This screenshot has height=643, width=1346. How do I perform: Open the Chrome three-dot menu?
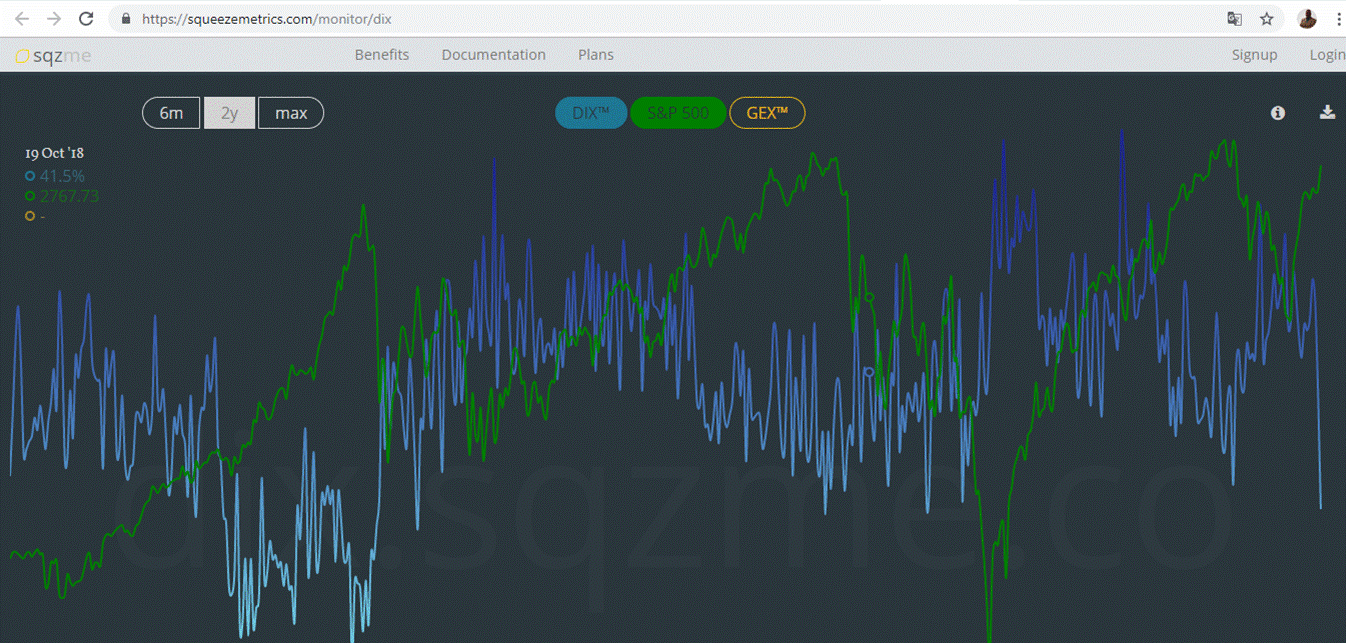[1337, 19]
